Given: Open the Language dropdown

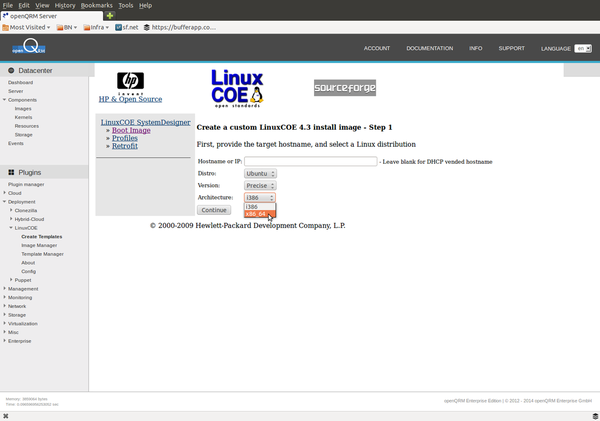Looking at the screenshot, I should (583, 49).
